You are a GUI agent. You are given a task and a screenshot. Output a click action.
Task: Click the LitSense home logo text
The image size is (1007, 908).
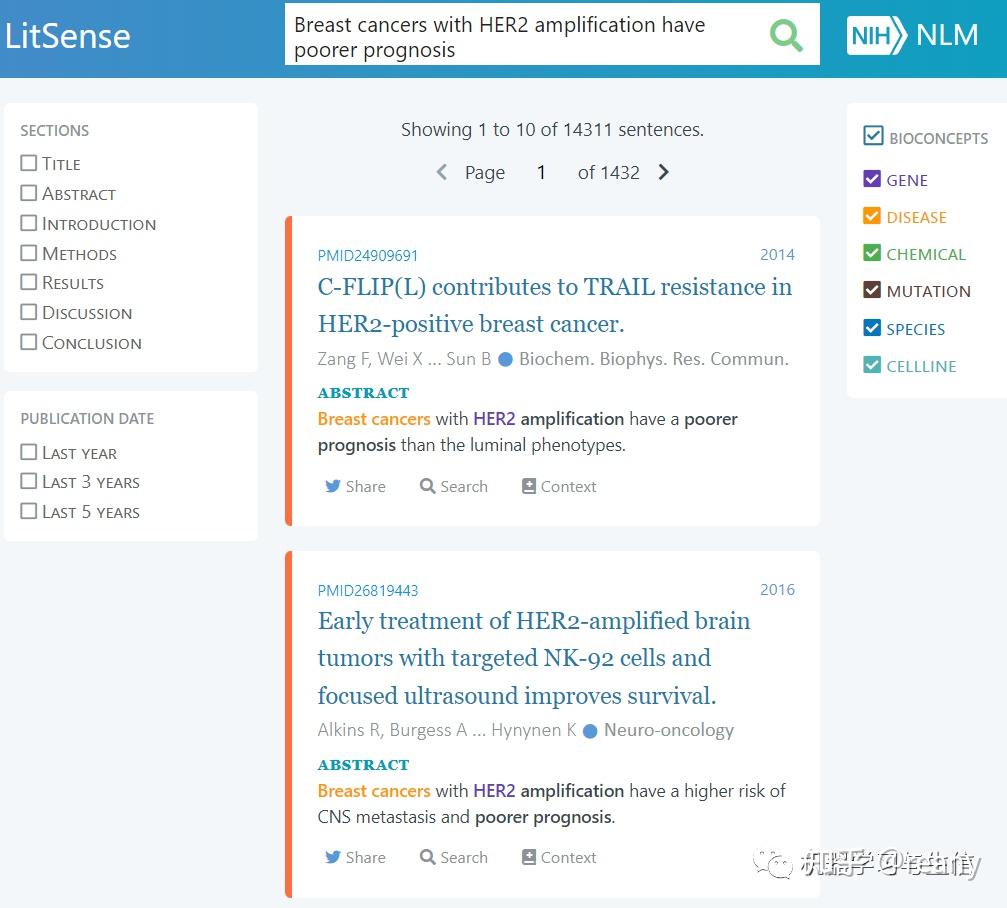click(x=68, y=36)
